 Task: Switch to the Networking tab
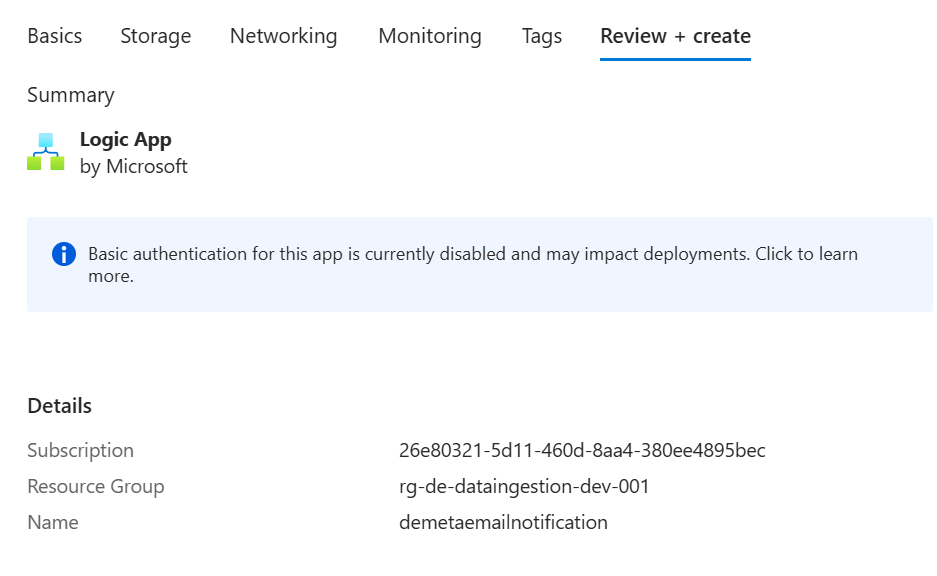(283, 36)
